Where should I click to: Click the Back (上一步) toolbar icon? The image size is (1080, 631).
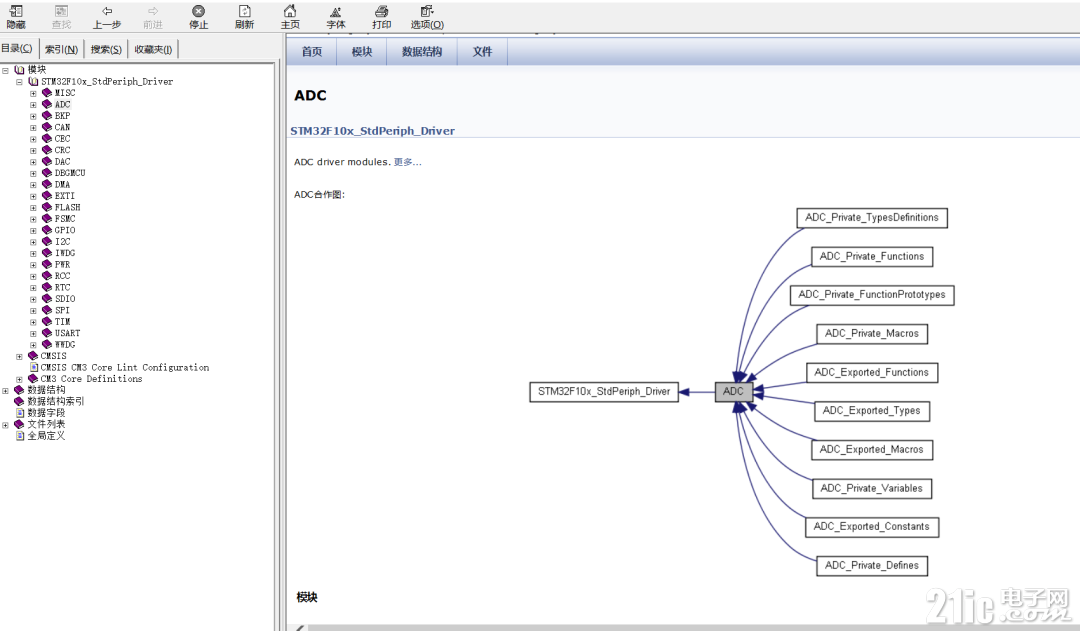point(107,12)
